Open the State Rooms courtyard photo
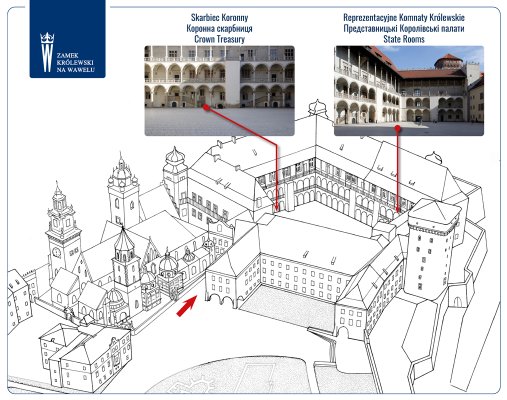The image size is (507, 400). pos(409,91)
